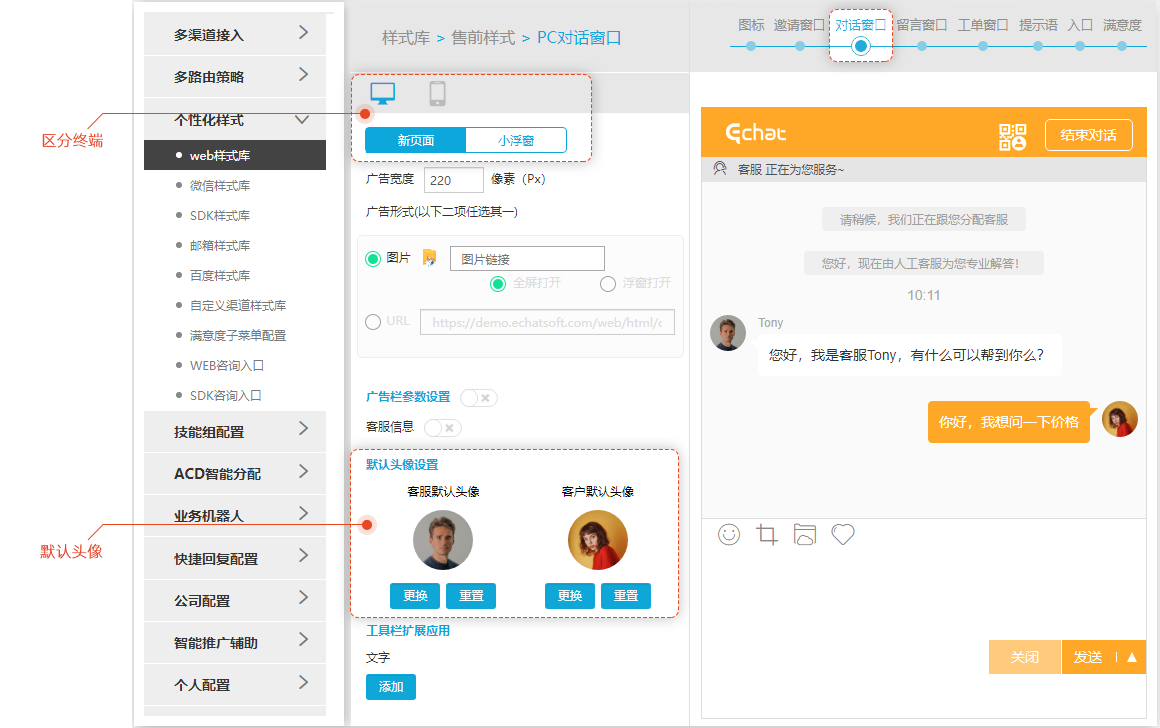This screenshot has height=728, width=1160.
Task: Click the 留言窗口 step marker
Action: click(922, 45)
